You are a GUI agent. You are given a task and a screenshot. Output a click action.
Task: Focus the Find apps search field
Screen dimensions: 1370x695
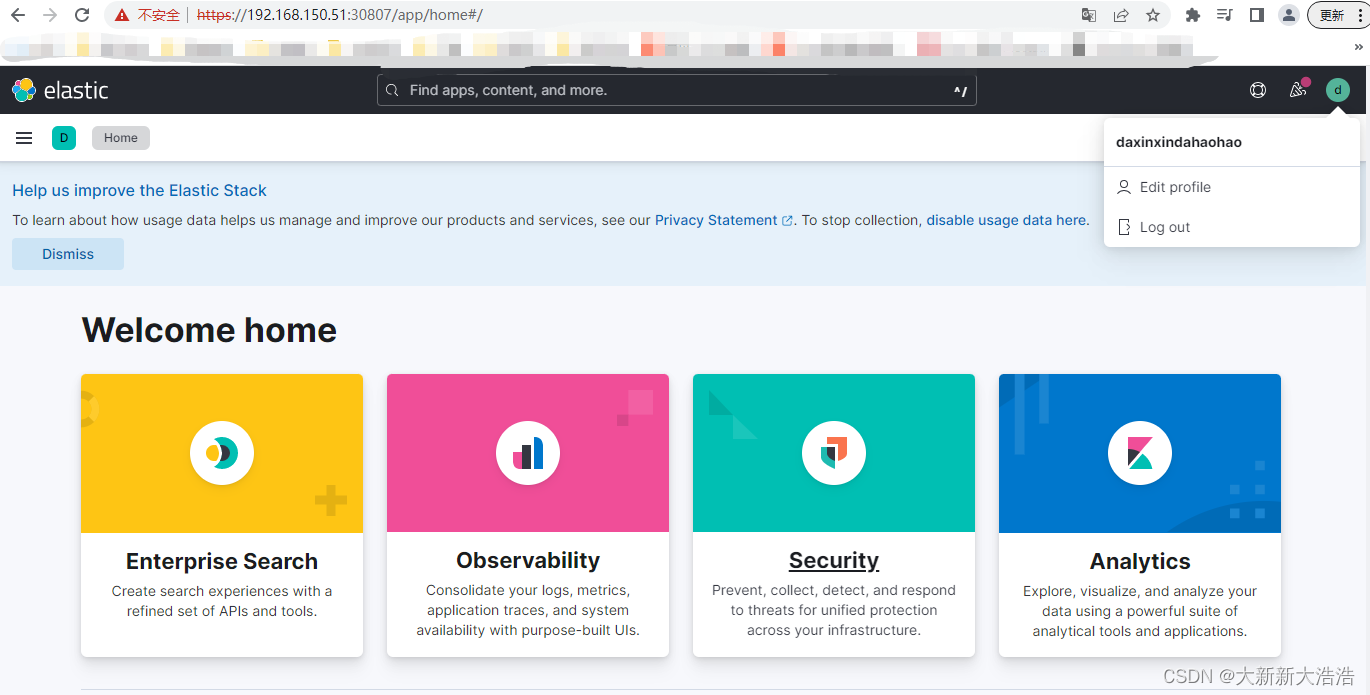click(x=677, y=90)
